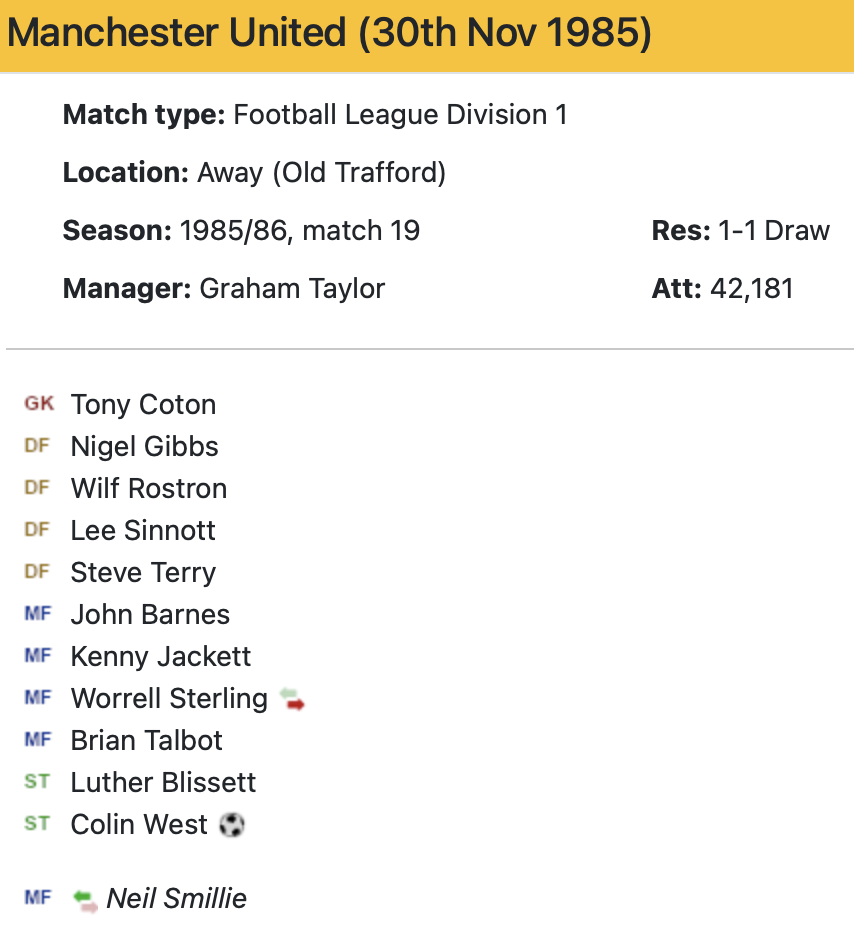This screenshot has height=938, width=854.
Task: Click the football goal icon beside Colin West
Action: point(231,825)
